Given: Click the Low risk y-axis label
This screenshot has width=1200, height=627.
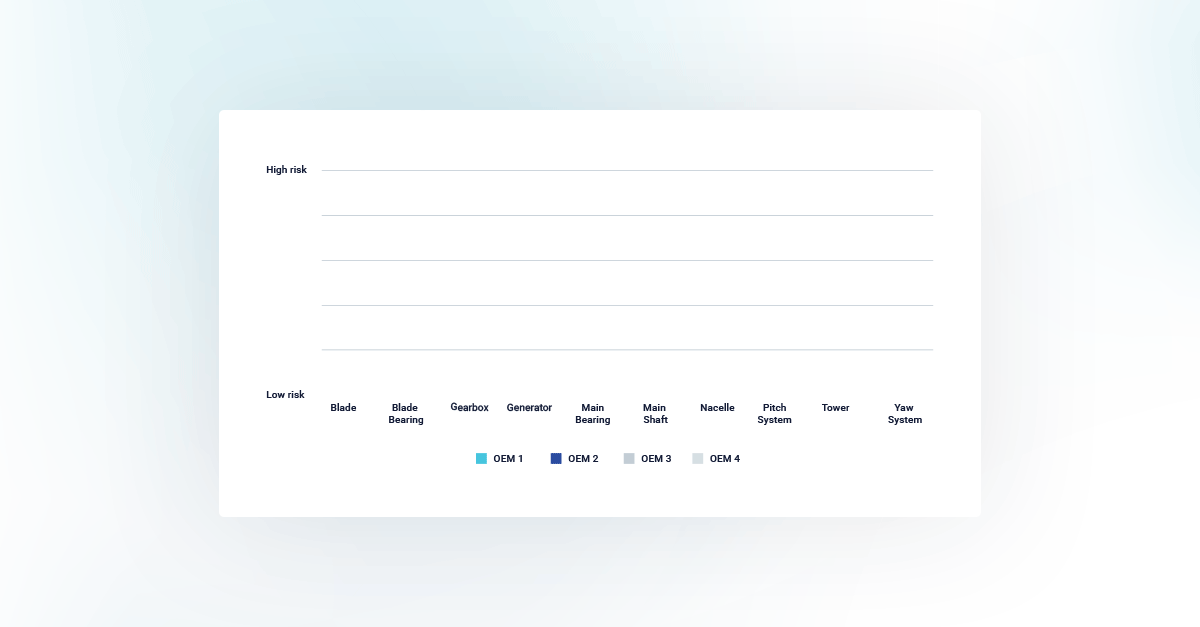Looking at the screenshot, I should point(285,395).
